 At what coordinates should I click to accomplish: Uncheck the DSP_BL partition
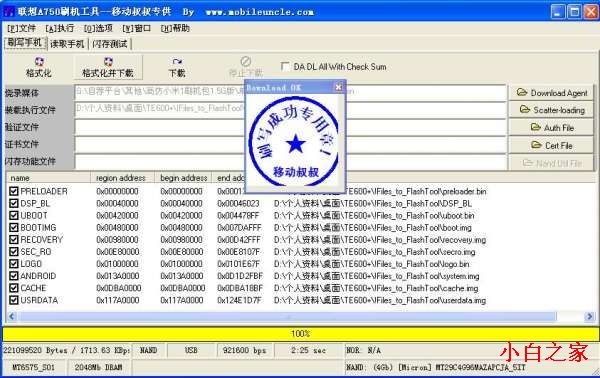point(14,203)
